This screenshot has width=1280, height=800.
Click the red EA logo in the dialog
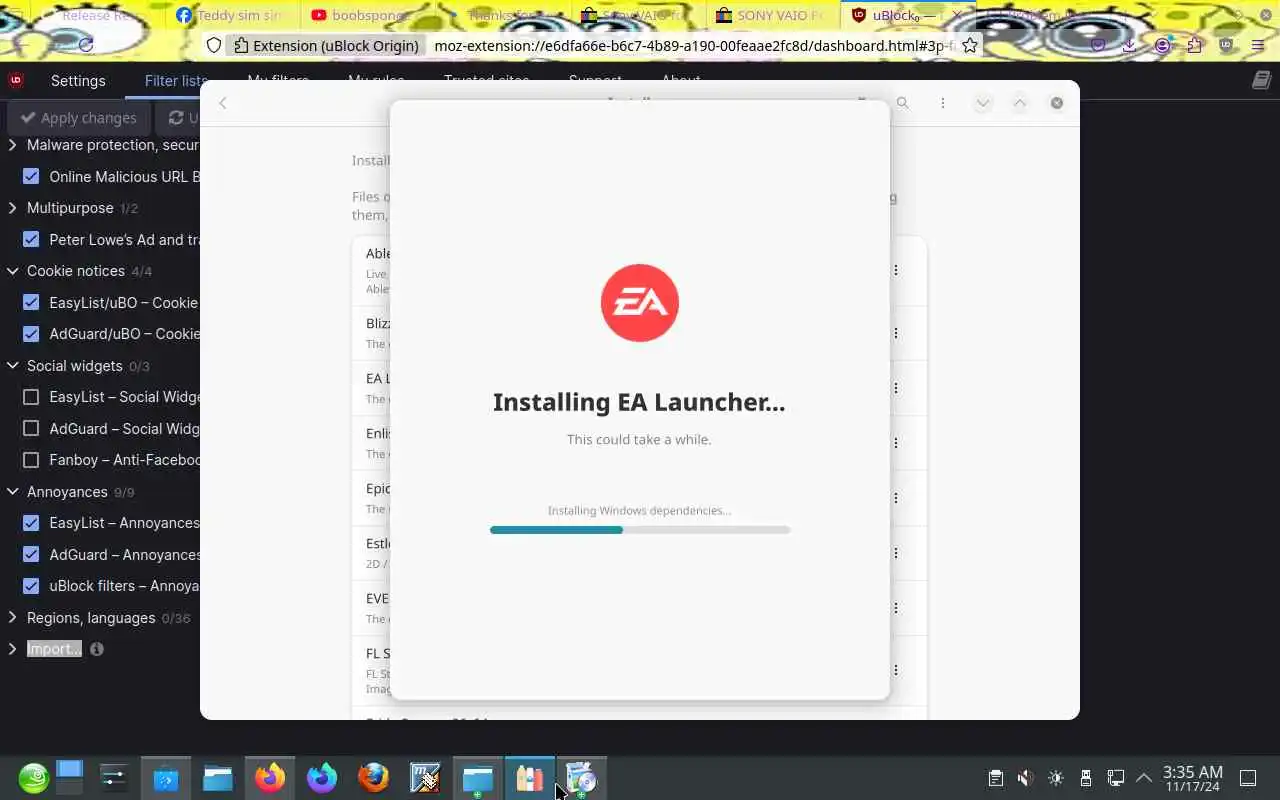coord(640,302)
